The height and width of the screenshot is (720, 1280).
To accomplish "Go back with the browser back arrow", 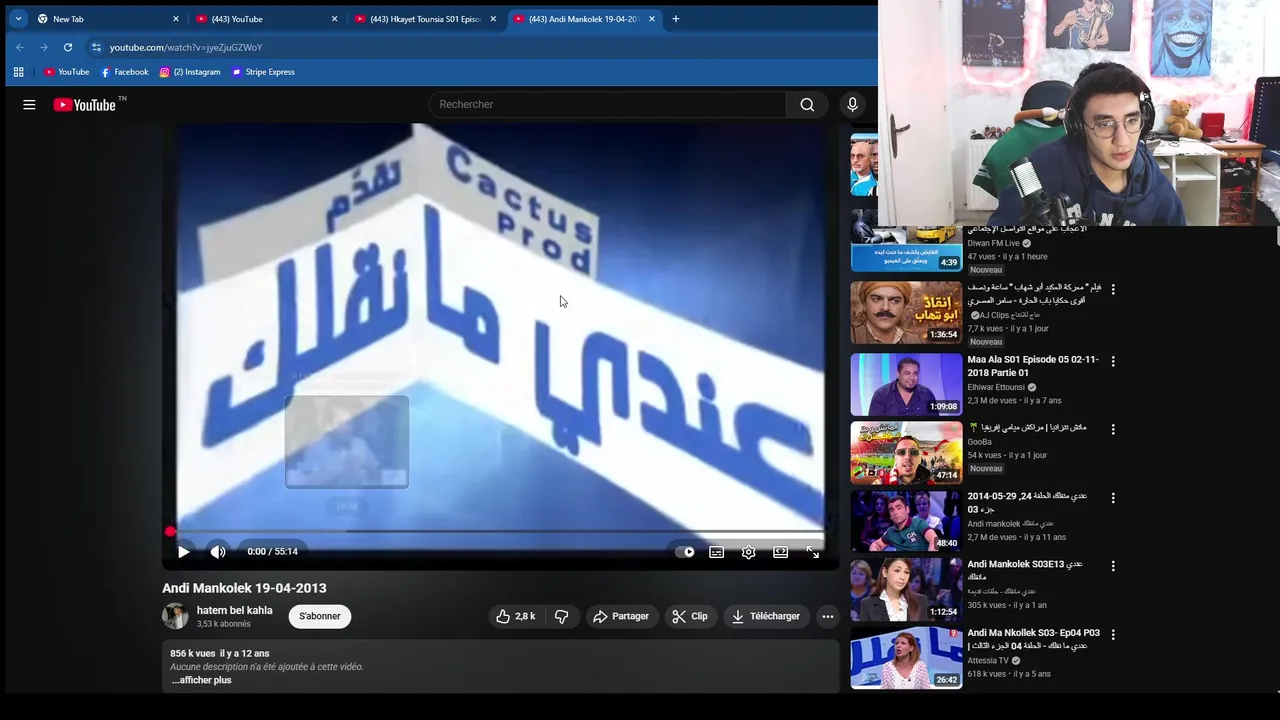I will tap(19, 47).
